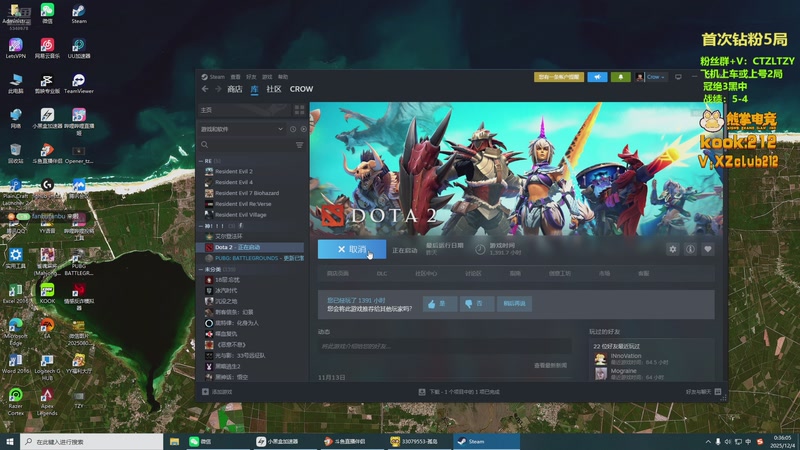Add Dota 2 to favorites heart icon

[707, 249]
